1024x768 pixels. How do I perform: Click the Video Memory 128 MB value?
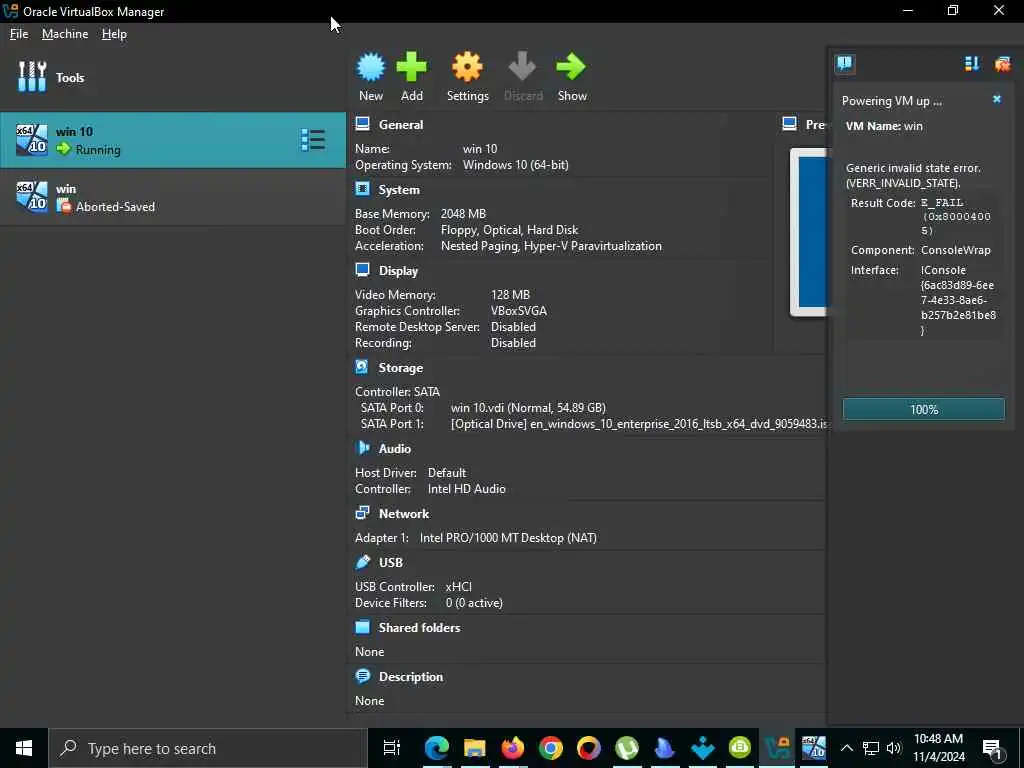pyautogui.click(x=510, y=295)
